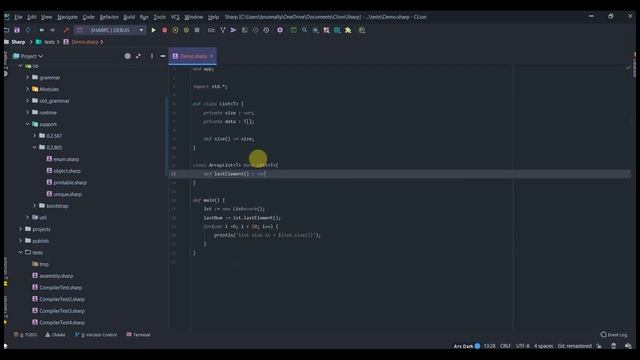640x360 pixels.
Task: Click the green puzzle-piece plugin icon
Action: click(x=348, y=30)
